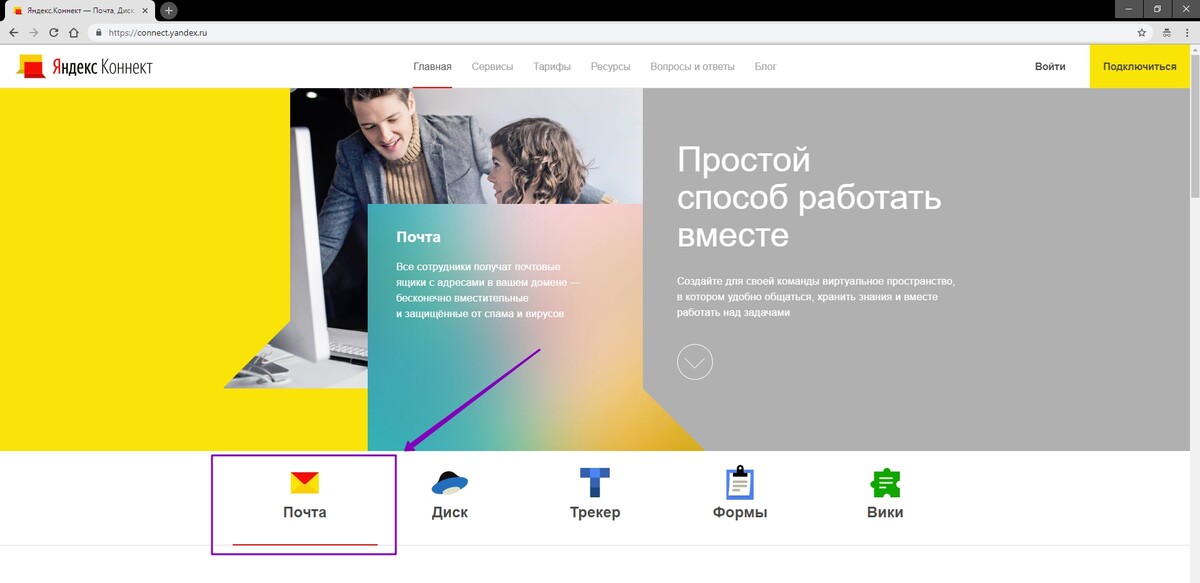This screenshot has height=583, width=1200.
Task: Click the incognito icon in the toolbar
Action: (1165, 32)
